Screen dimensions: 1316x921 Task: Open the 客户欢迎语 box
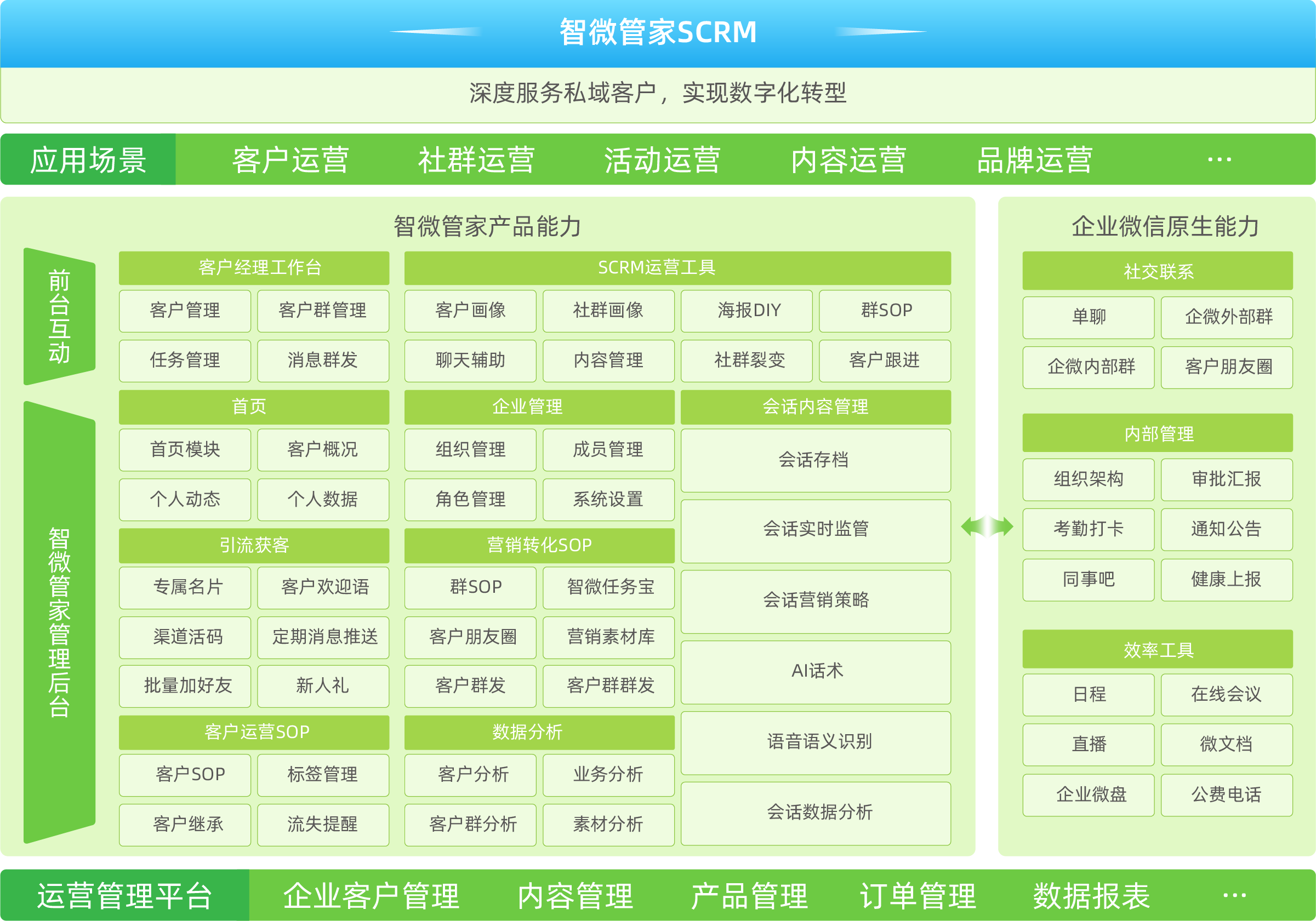point(323,588)
